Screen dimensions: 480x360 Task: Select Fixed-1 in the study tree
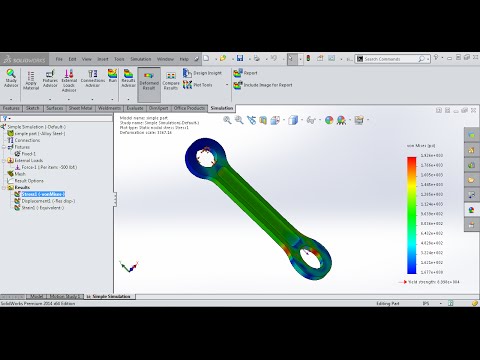[x=25, y=154]
